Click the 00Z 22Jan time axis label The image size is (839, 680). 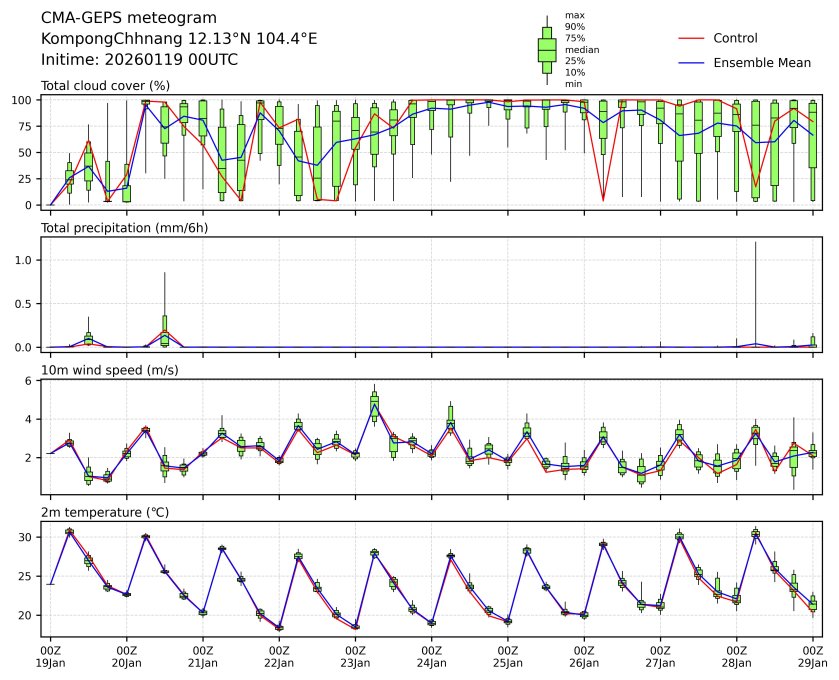click(x=279, y=656)
